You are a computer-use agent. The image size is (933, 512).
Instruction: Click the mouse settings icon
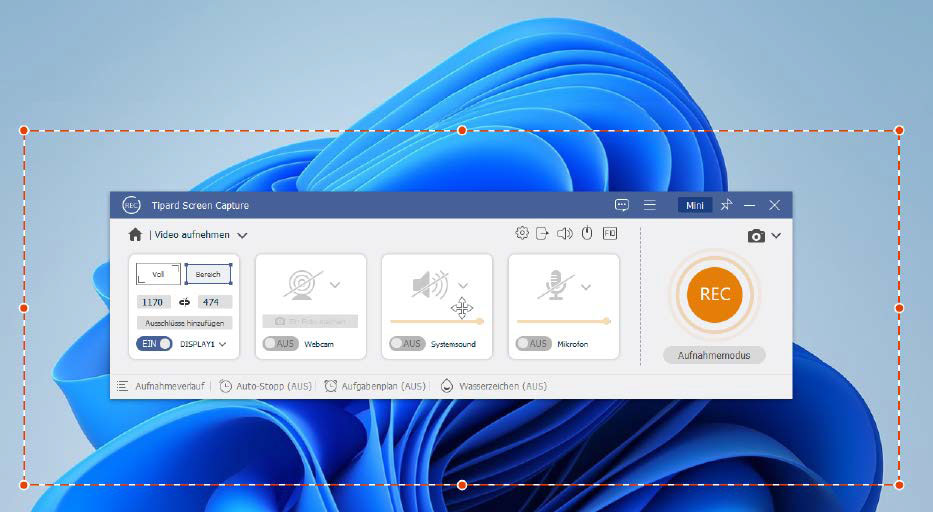587,233
